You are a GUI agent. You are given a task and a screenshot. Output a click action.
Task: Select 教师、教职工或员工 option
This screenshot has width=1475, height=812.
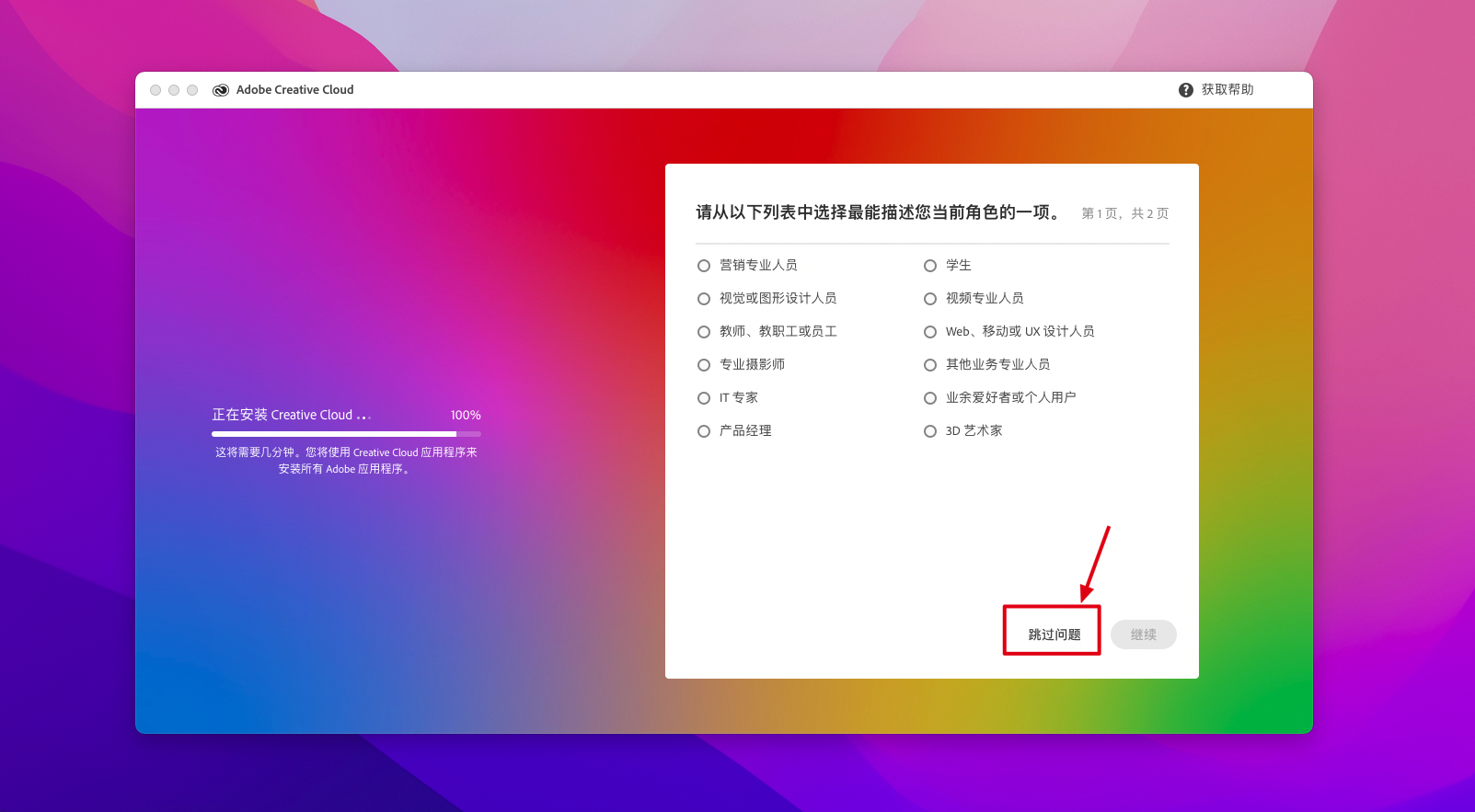pyautogui.click(x=704, y=332)
